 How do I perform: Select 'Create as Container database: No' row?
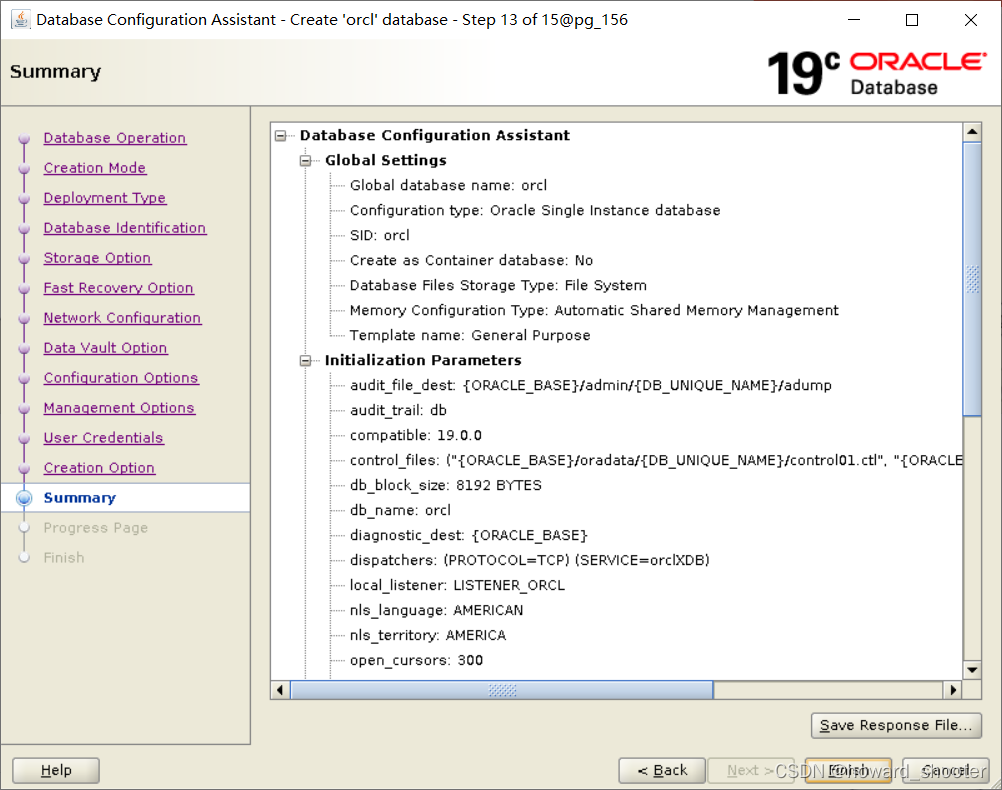point(471,260)
